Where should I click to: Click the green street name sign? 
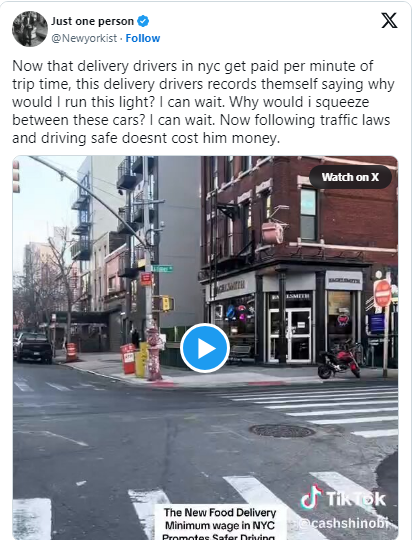[x=162, y=268]
